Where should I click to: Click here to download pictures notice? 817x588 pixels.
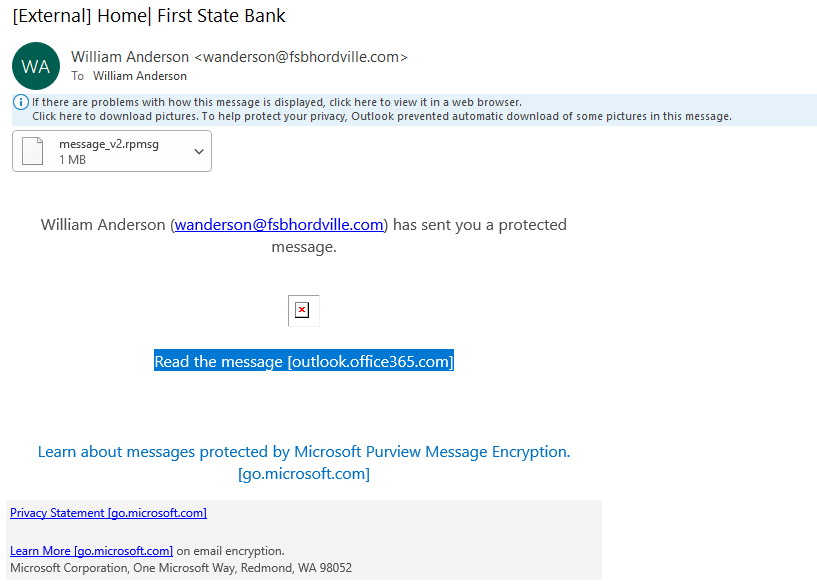[x=382, y=116]
